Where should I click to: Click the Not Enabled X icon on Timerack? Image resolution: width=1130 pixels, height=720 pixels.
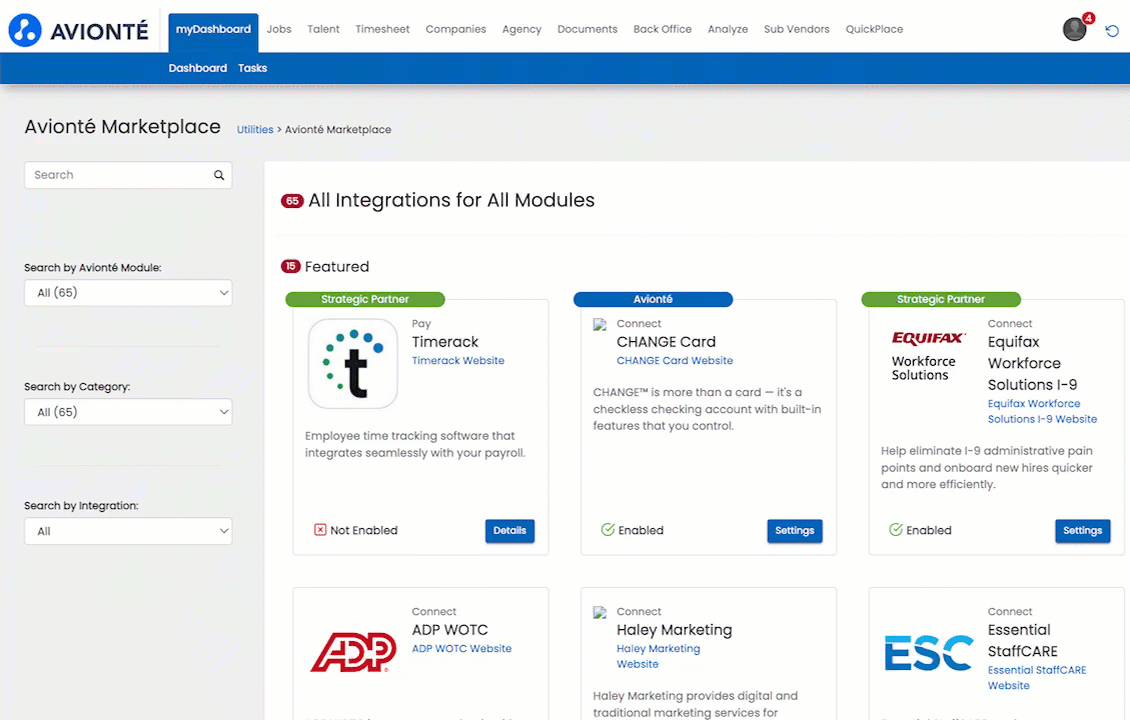point(320,530)
